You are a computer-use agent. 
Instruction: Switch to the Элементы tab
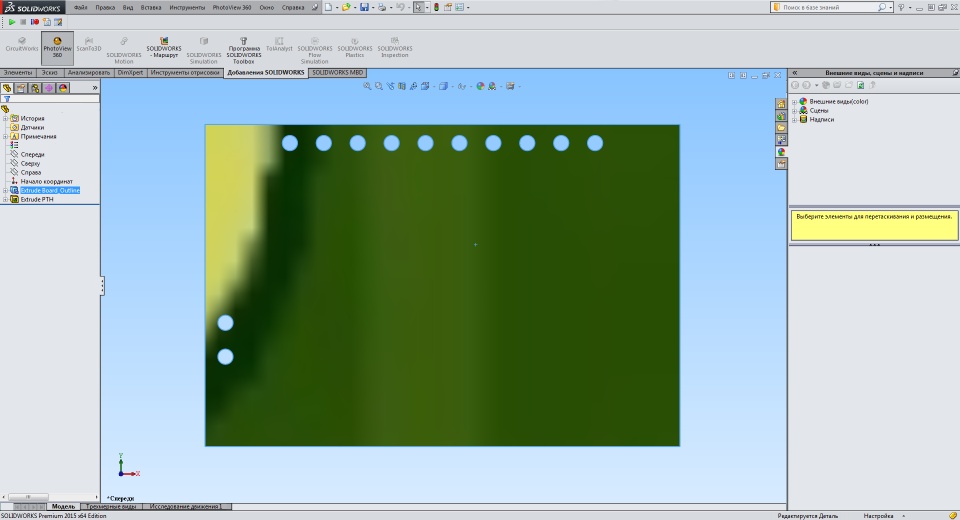18,73
